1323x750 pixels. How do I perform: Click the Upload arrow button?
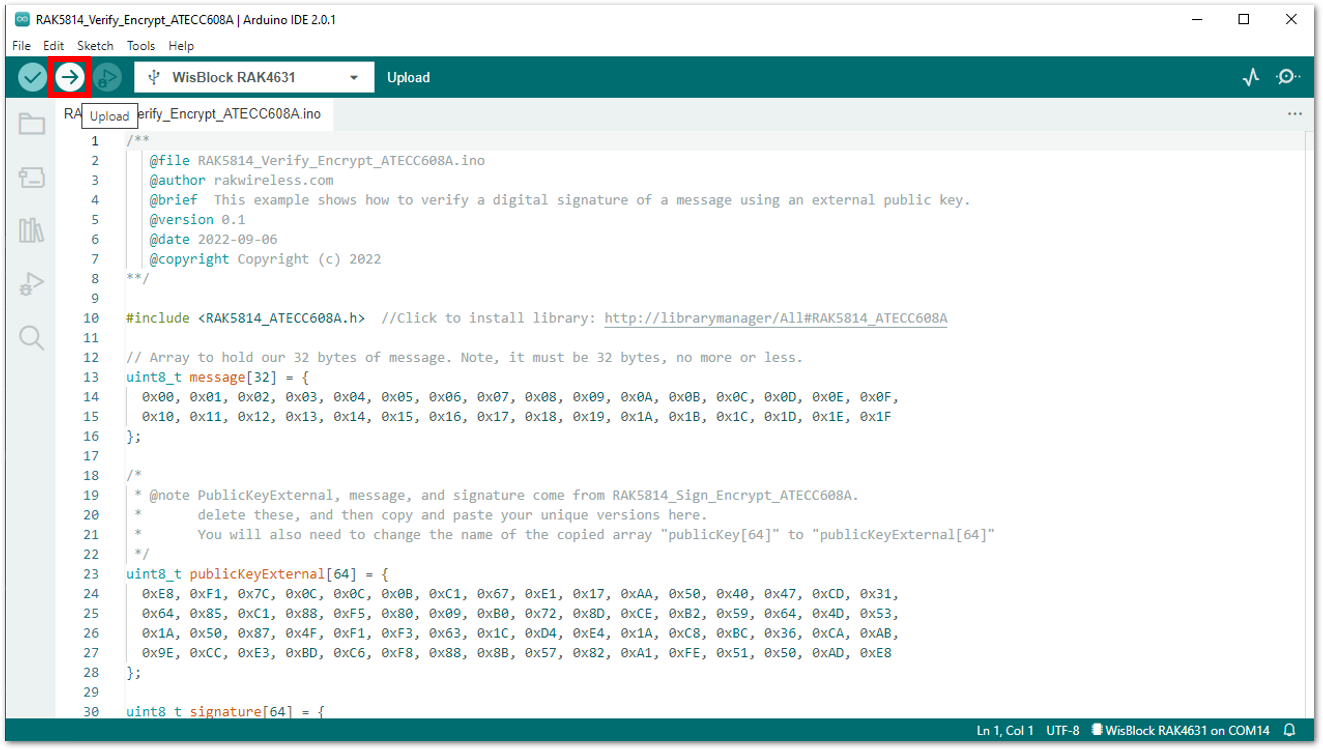tap(70, 77)
